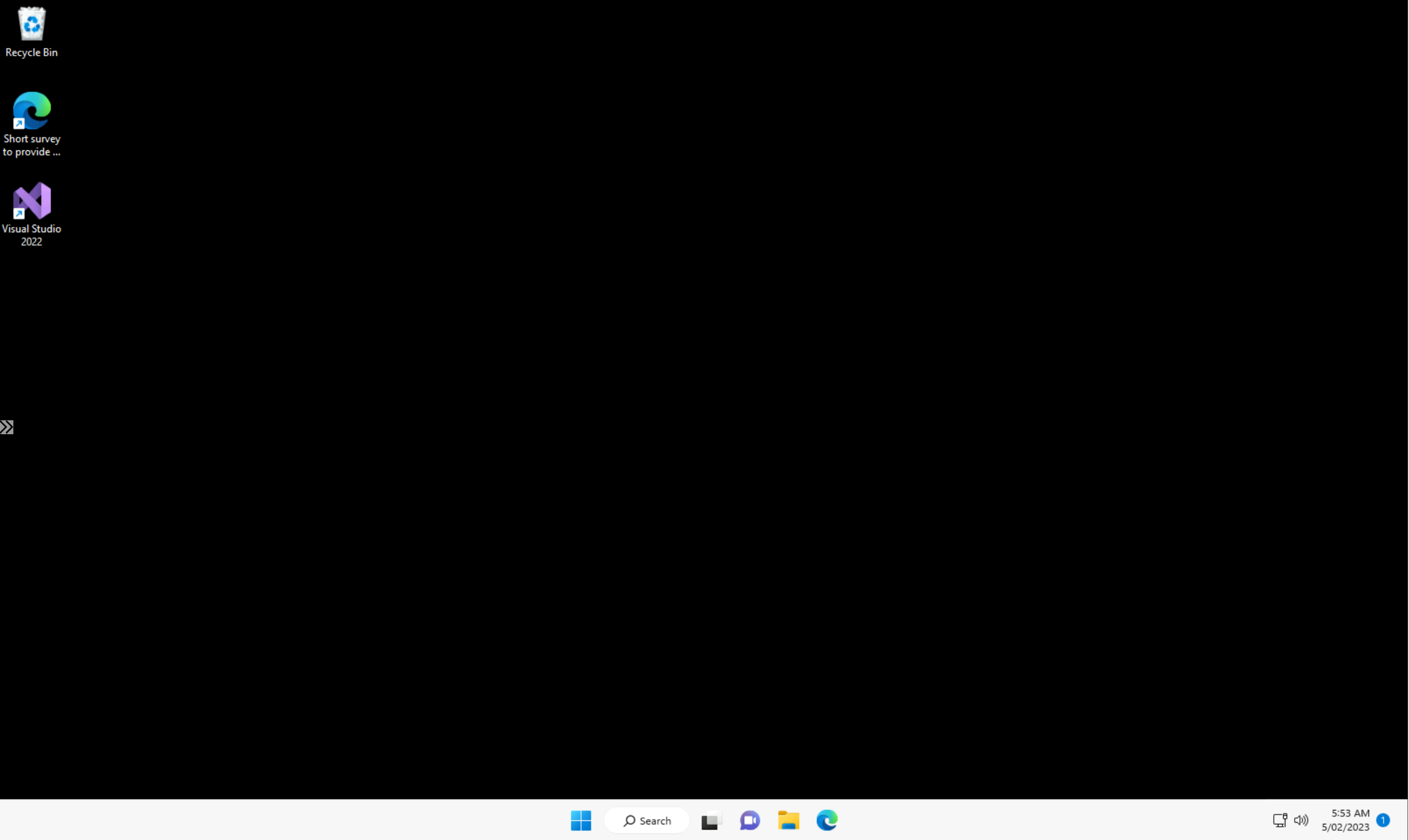Expand the double-chevron panel at left edge
Screen dimensions: 1409x840
click(6, 427)
